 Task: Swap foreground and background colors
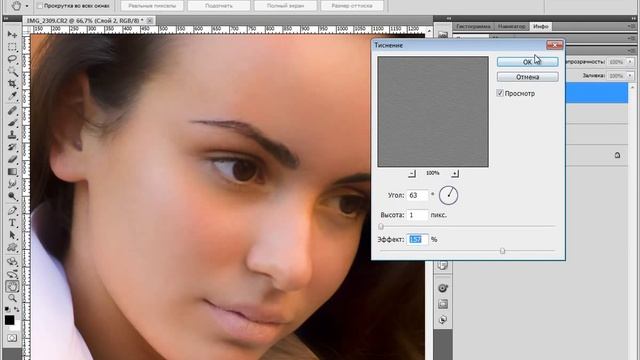pyautogui.click(x=17, y=309)
